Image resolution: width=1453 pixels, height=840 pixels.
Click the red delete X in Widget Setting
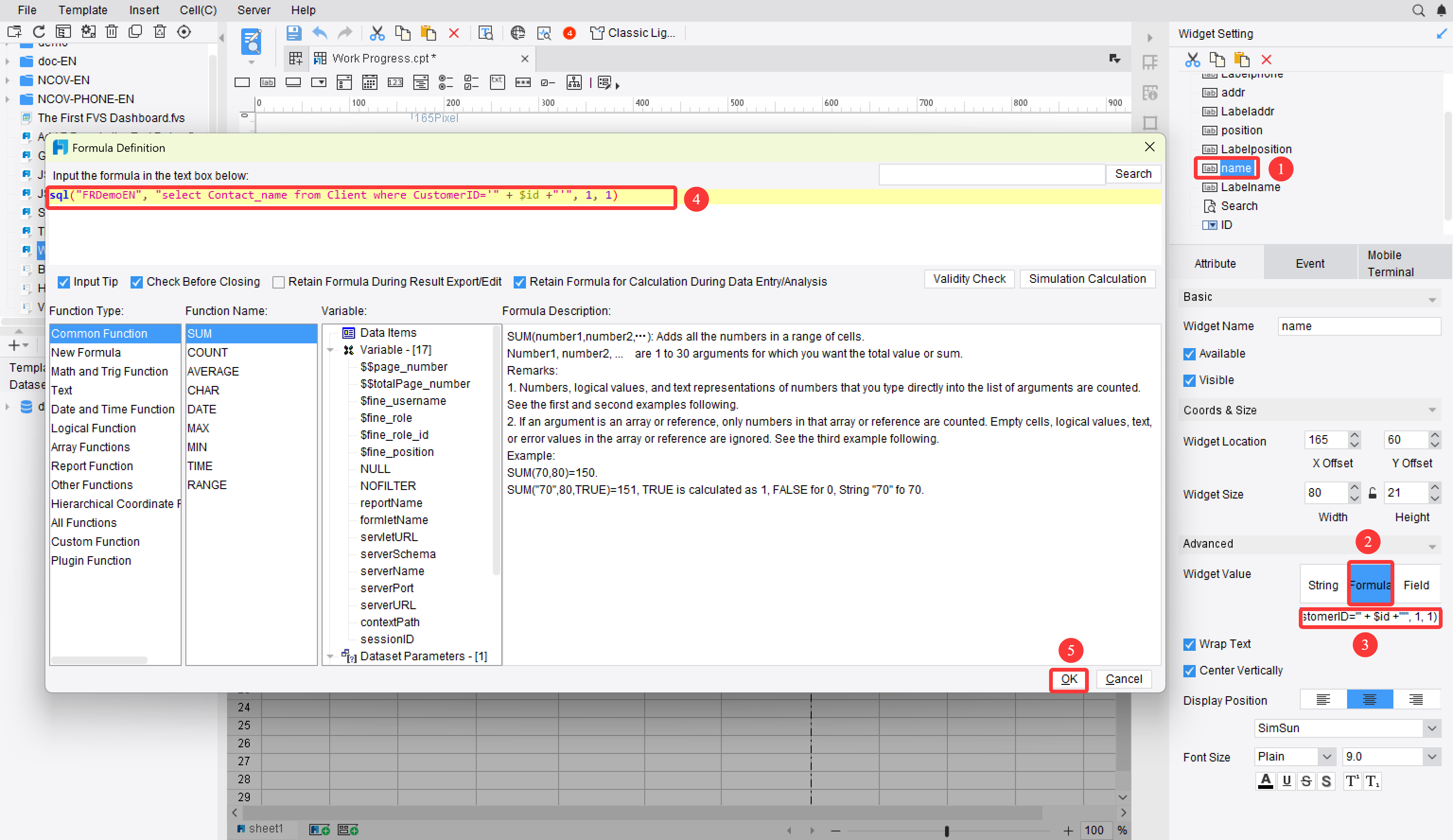tap(1266, 60)
